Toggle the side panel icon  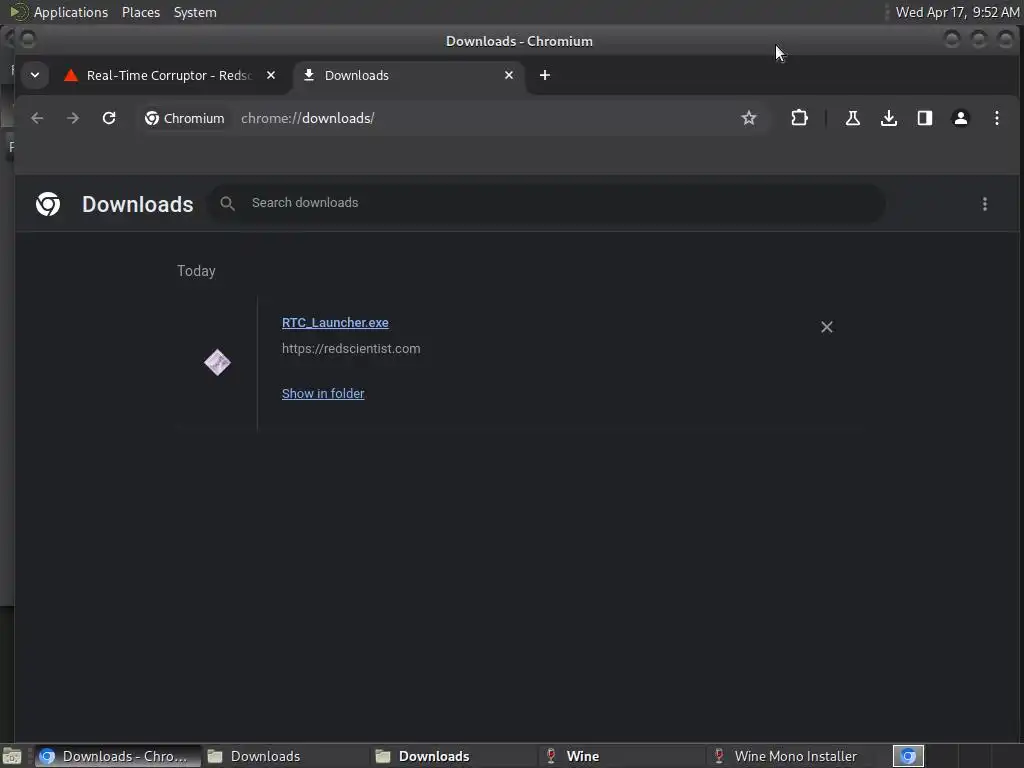(x=925, y=118)
